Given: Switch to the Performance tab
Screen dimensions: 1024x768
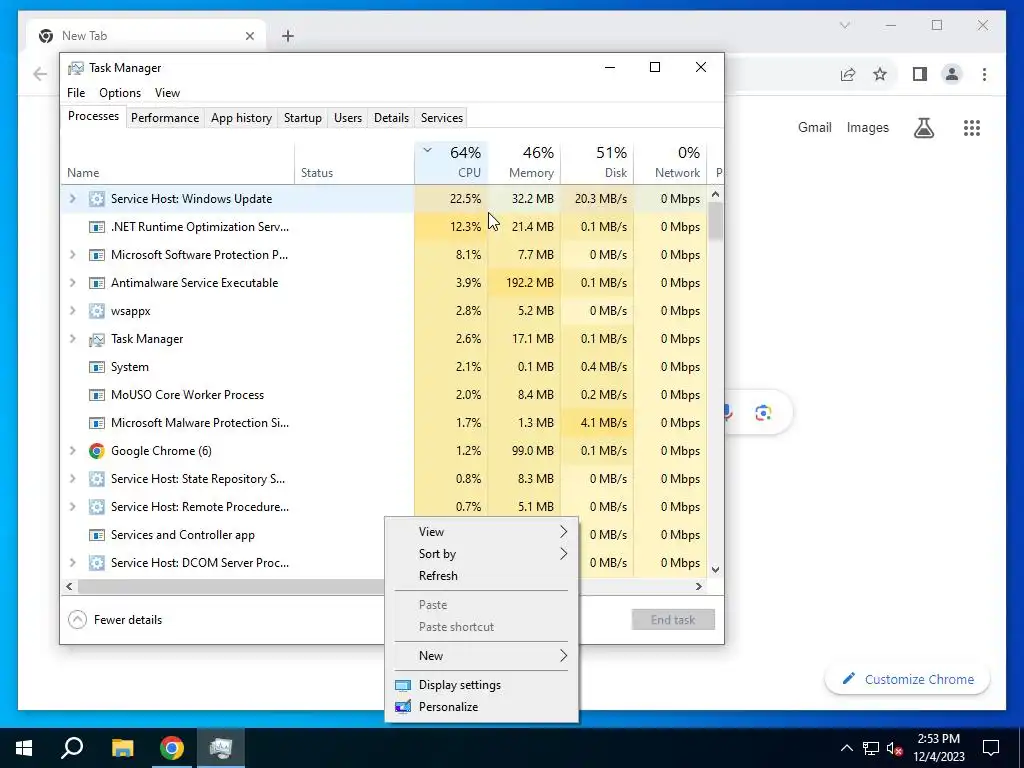Looking at the screenshot, I should coord(165,118).
